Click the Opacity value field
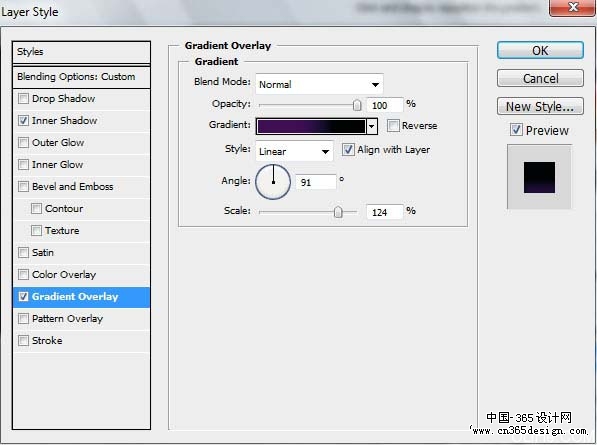 (385, 105)
